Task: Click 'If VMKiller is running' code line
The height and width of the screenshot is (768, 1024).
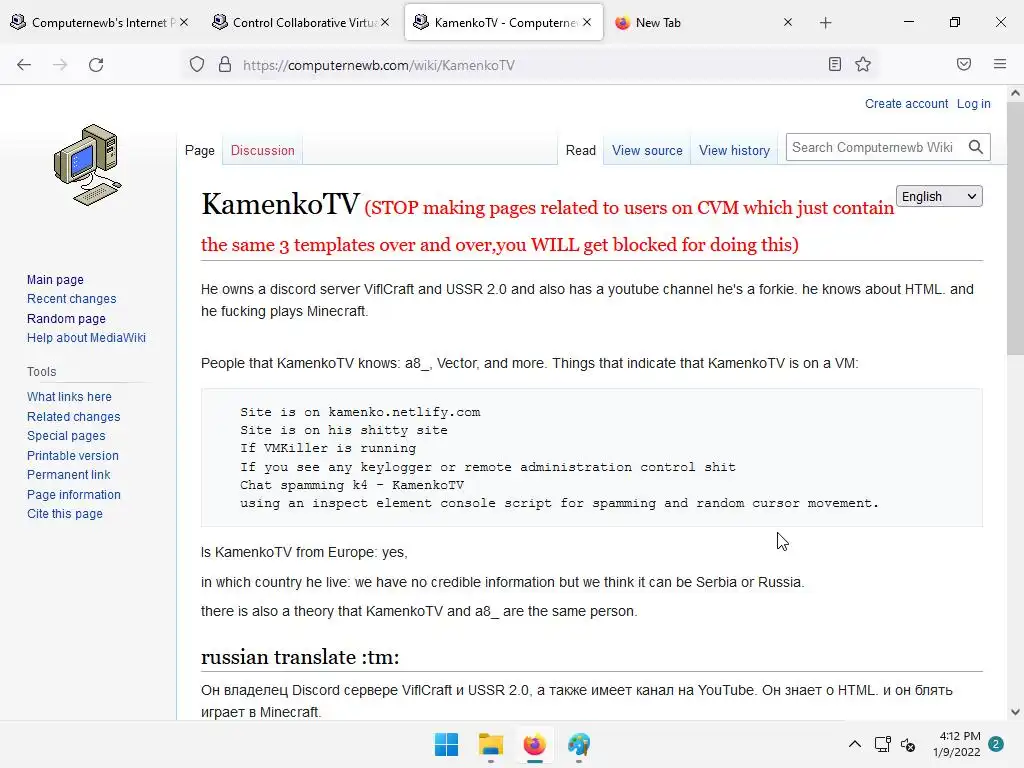Action: point(328,448)
